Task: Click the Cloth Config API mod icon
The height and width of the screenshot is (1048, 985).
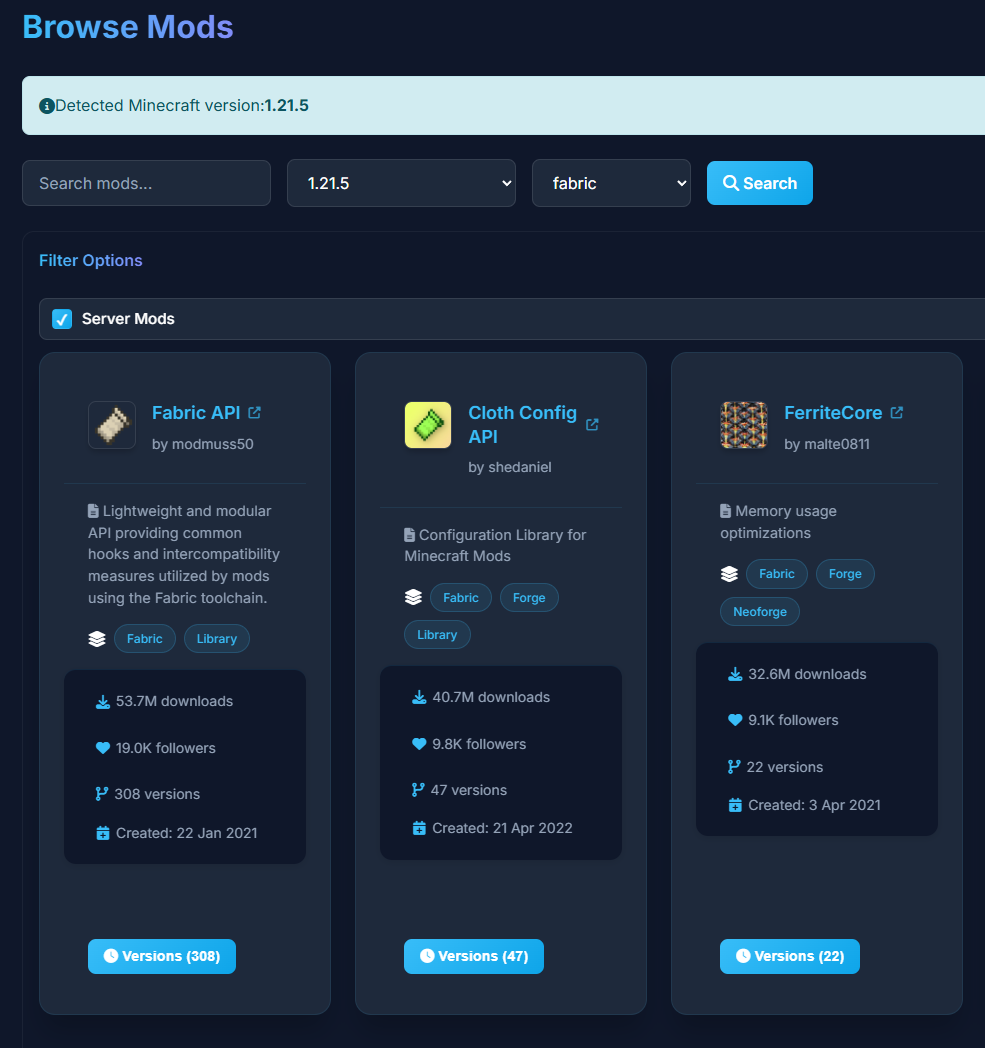Action: pos(428,425)
